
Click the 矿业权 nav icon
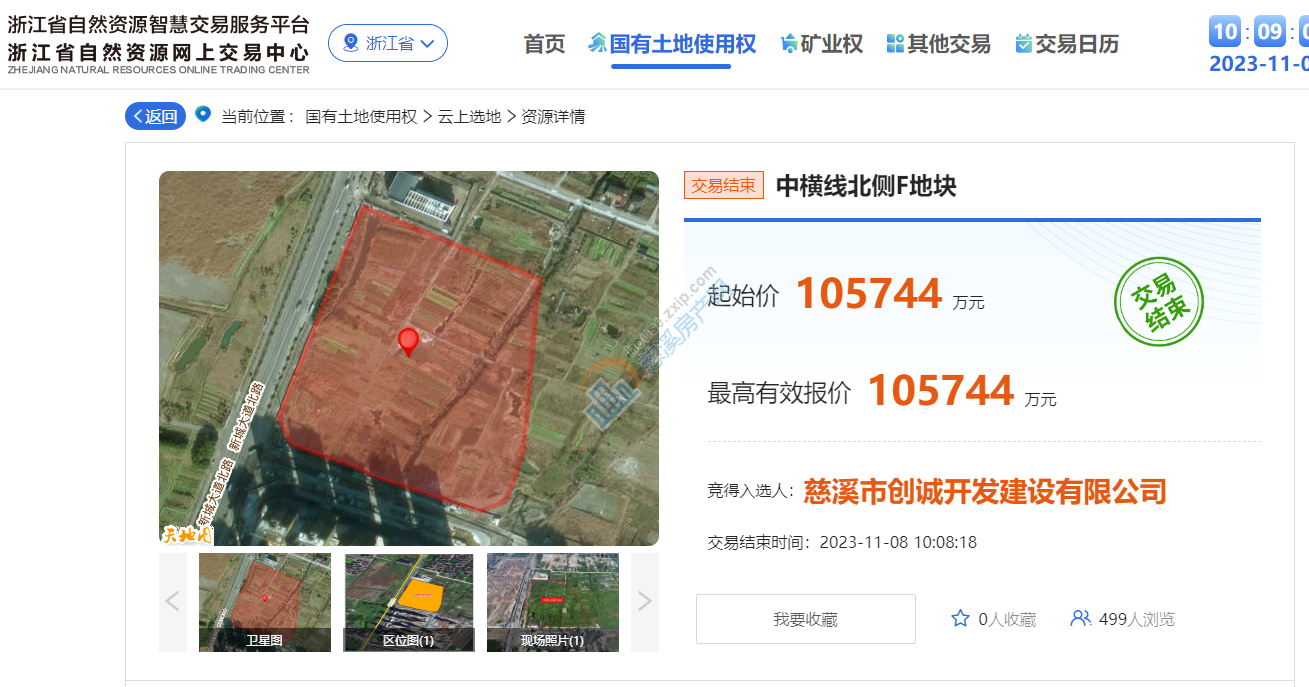tap(789, 44)
